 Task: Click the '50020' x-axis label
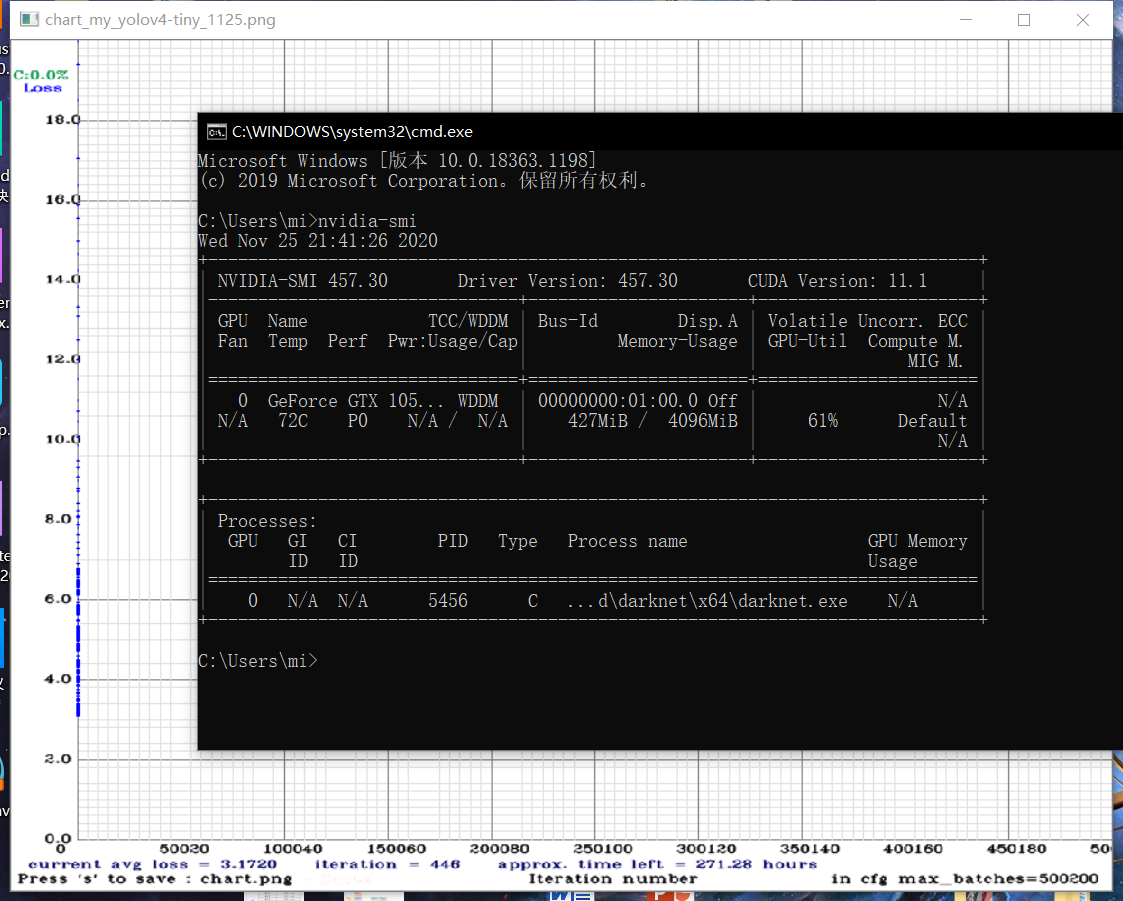(184, 849)
